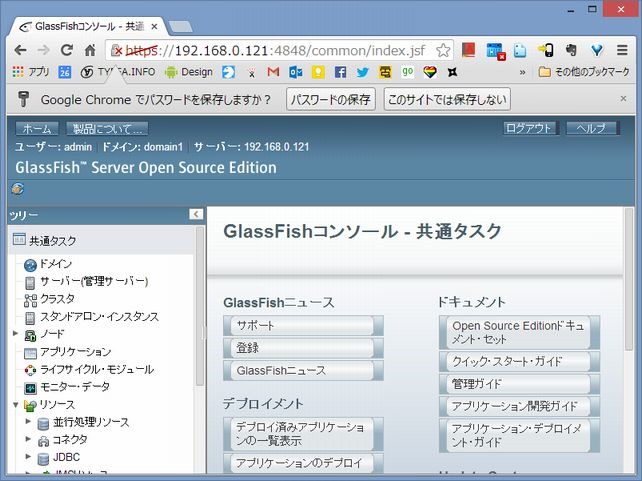
Task: Reload the page
Action: pyautogui.click(x=67, y=50)
